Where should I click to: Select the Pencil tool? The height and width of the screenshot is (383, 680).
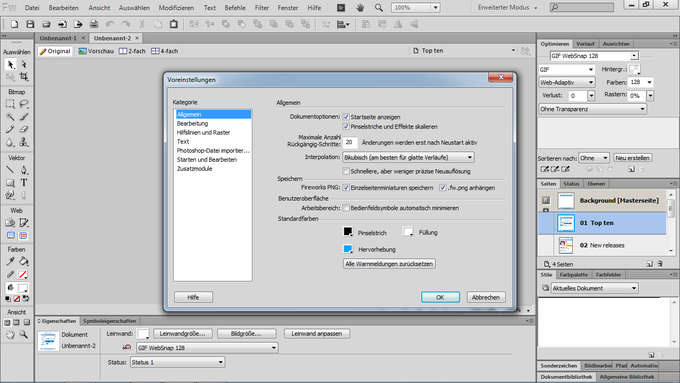click(10, 129)
